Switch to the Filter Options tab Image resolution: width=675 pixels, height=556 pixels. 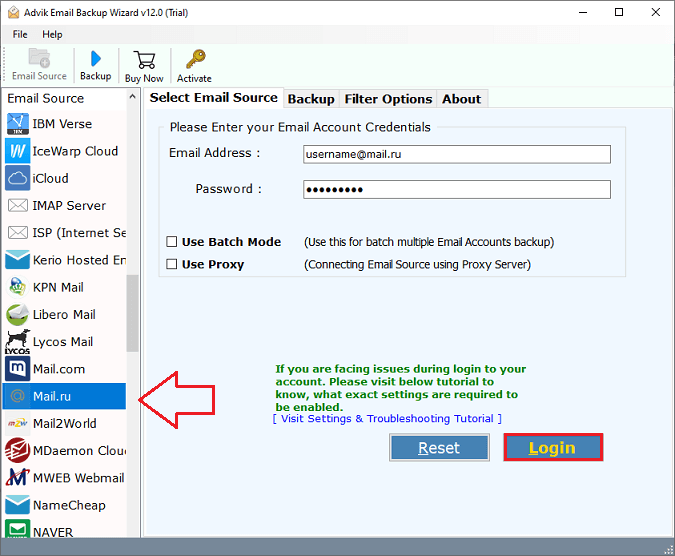click(388, 99)
